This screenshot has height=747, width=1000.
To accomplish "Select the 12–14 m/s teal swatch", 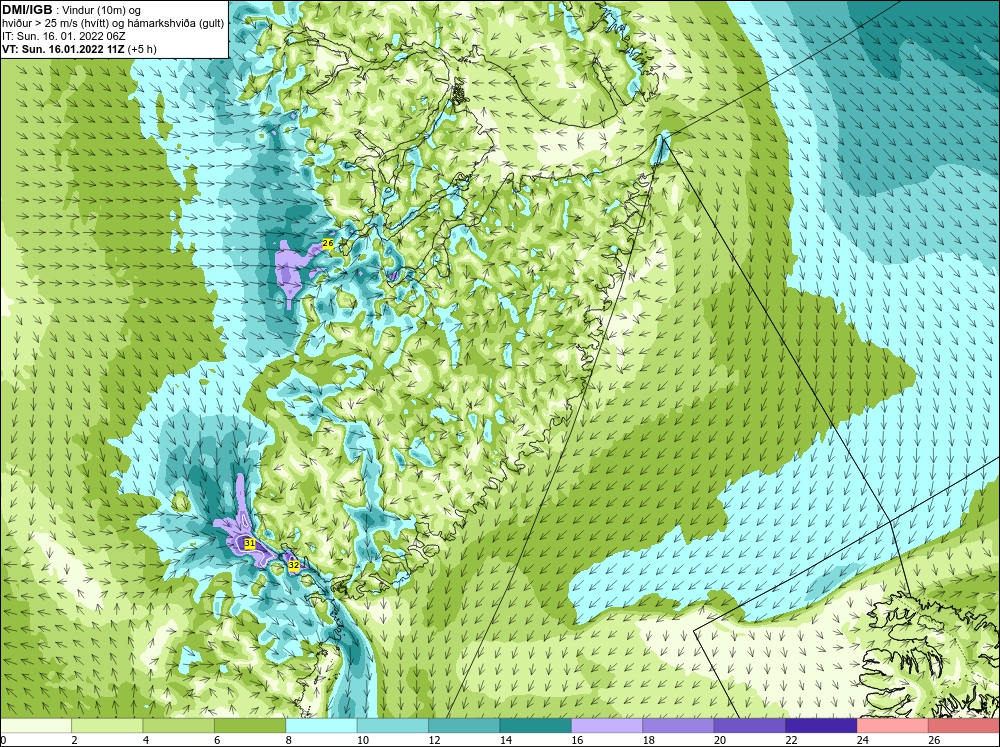I will coord(464,725).
